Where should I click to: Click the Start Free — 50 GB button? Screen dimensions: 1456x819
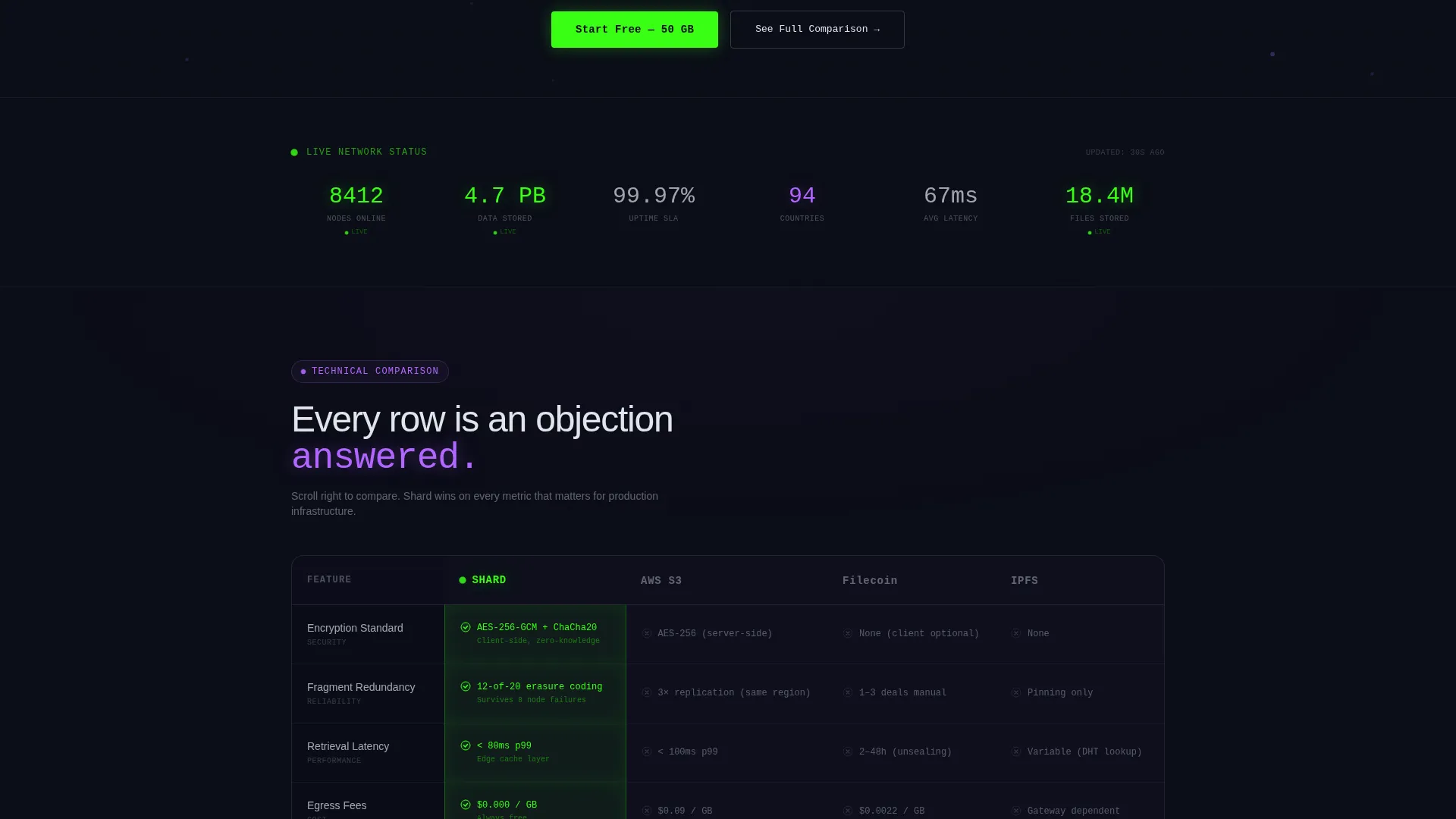[x=634, y=30]
